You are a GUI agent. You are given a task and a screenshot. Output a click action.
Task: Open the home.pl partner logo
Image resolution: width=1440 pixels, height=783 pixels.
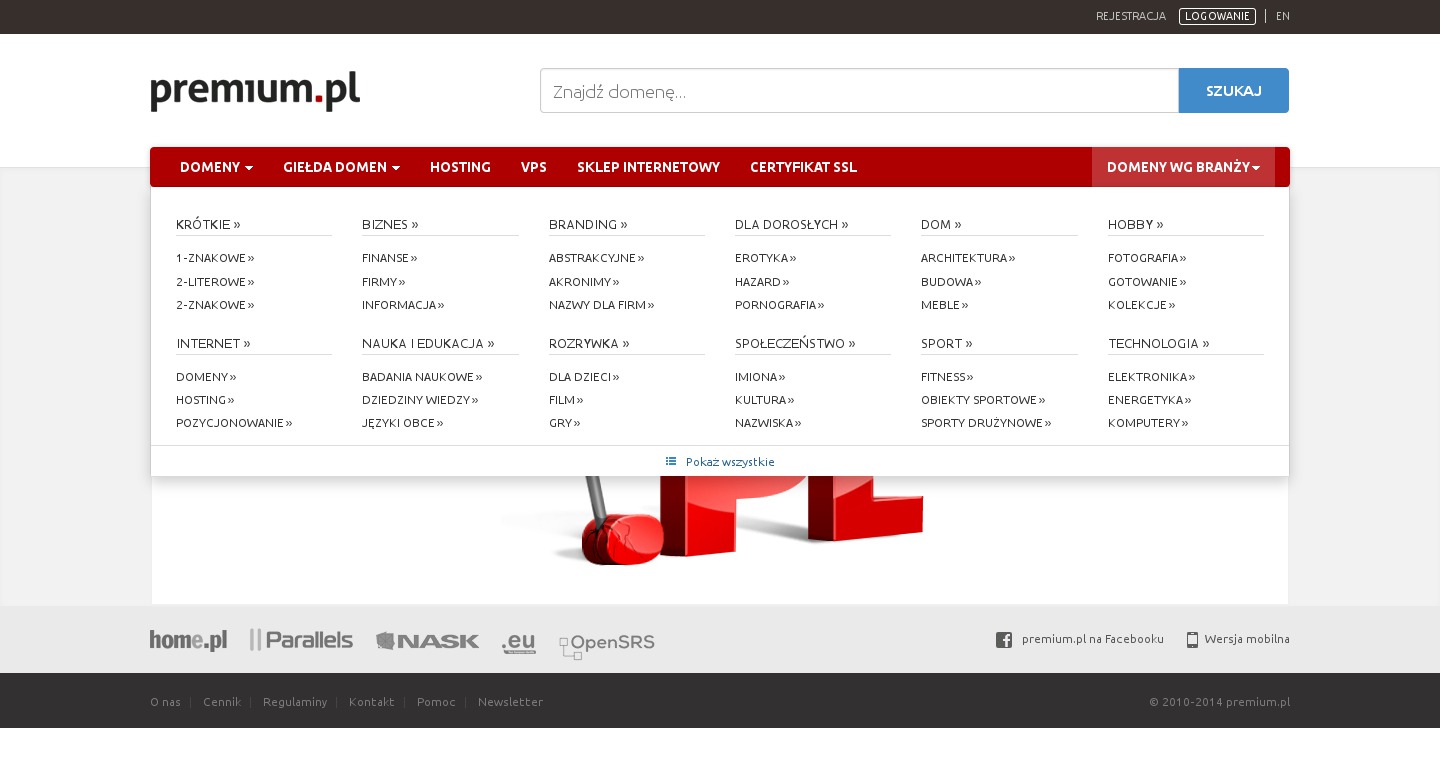[188, 640]
